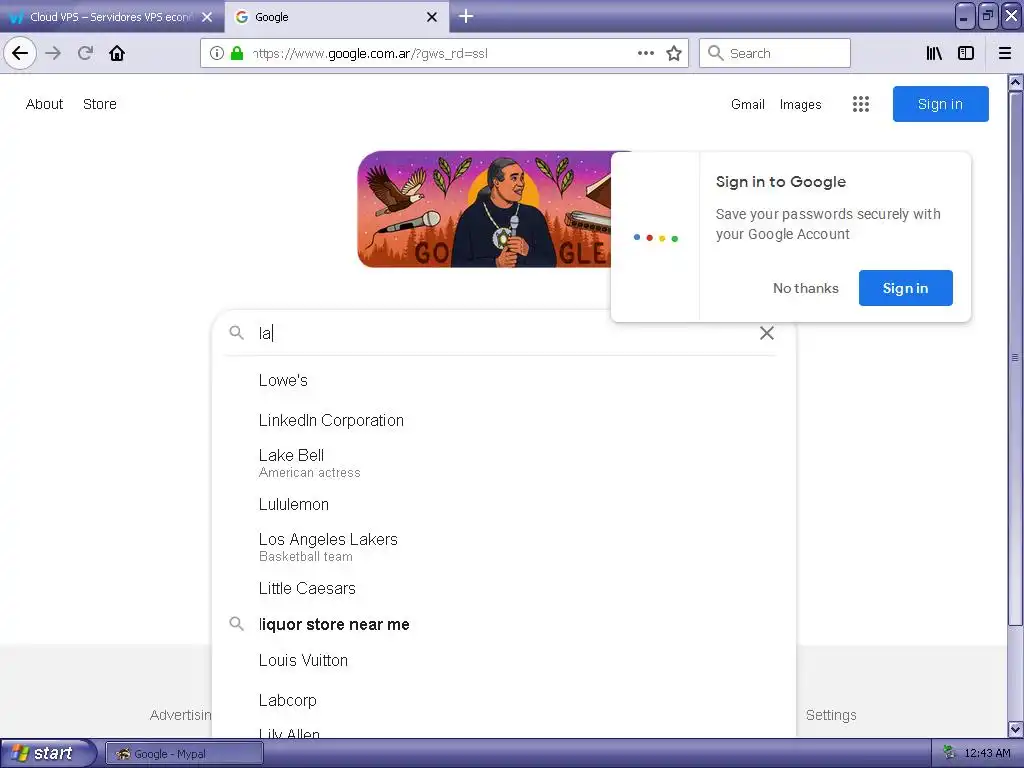Switch to the Cloud VPS tab
Screen dimensions: 1024x768
111,17
